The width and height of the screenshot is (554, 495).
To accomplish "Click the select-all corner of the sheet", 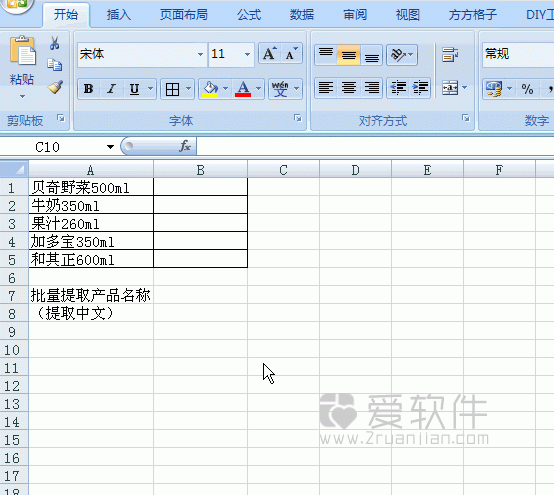I will (x=14, y=169).
